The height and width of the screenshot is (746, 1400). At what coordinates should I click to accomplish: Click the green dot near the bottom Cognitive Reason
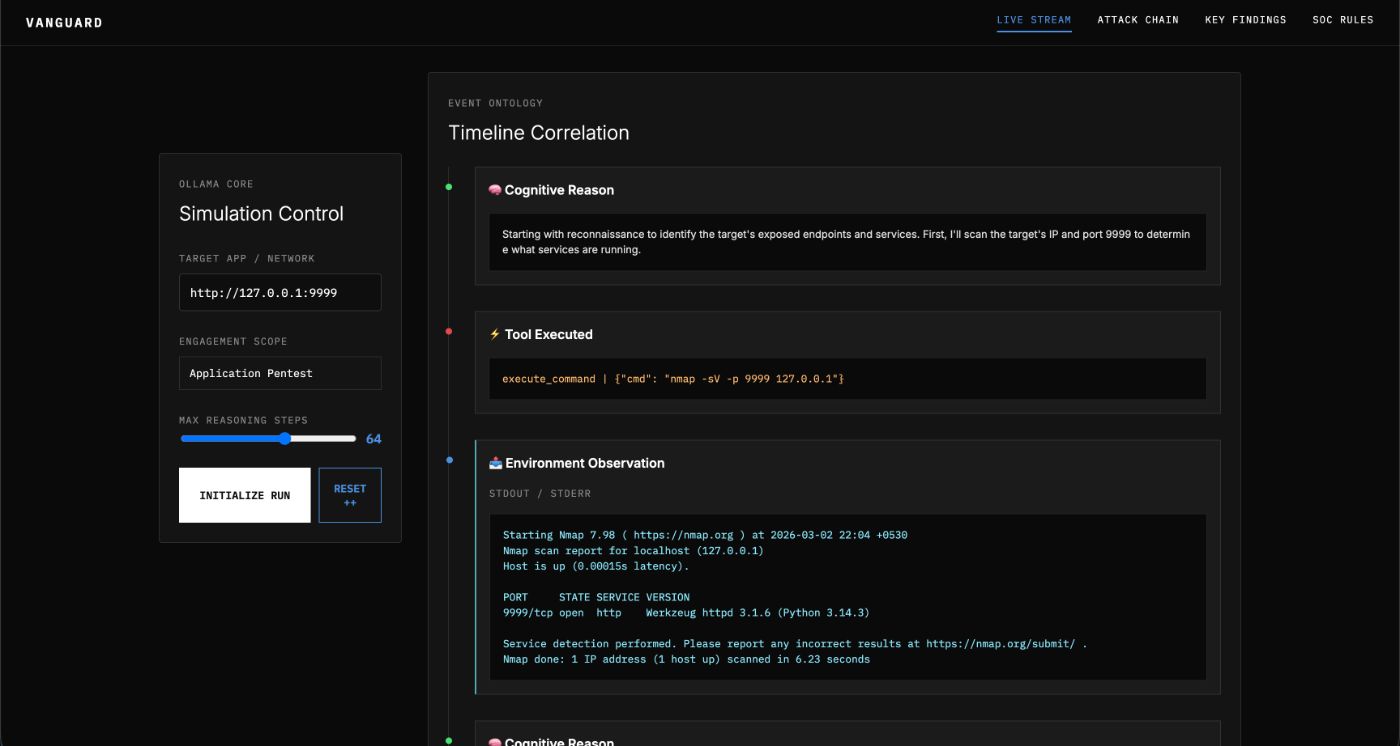450,738
